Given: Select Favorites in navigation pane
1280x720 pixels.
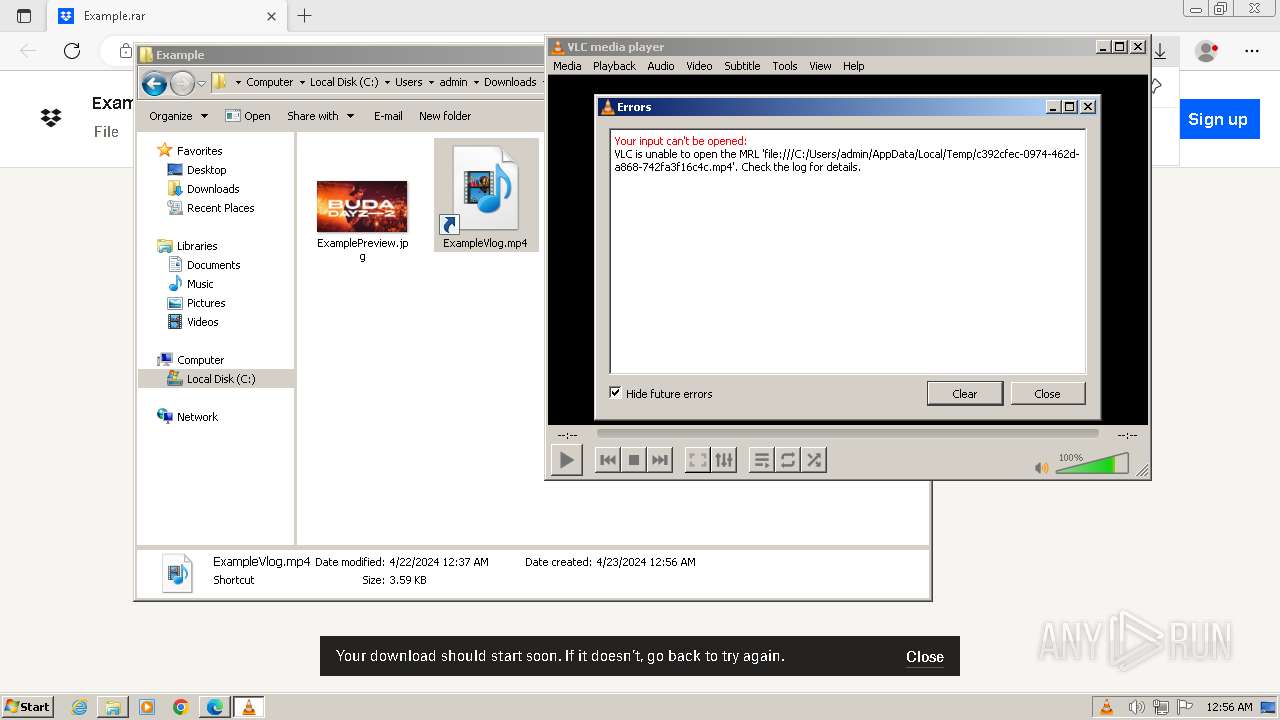Looking at the screenshot, I should point(190,151).
